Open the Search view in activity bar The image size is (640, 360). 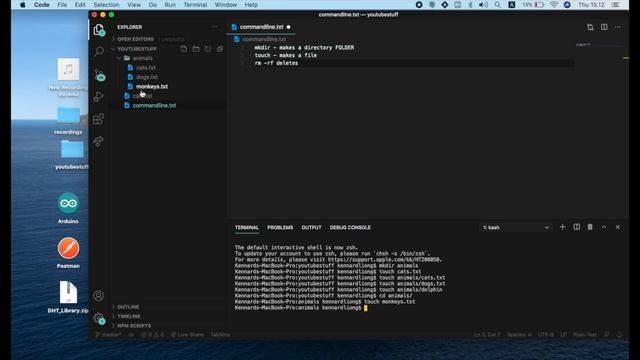click(x=99, y=52)
